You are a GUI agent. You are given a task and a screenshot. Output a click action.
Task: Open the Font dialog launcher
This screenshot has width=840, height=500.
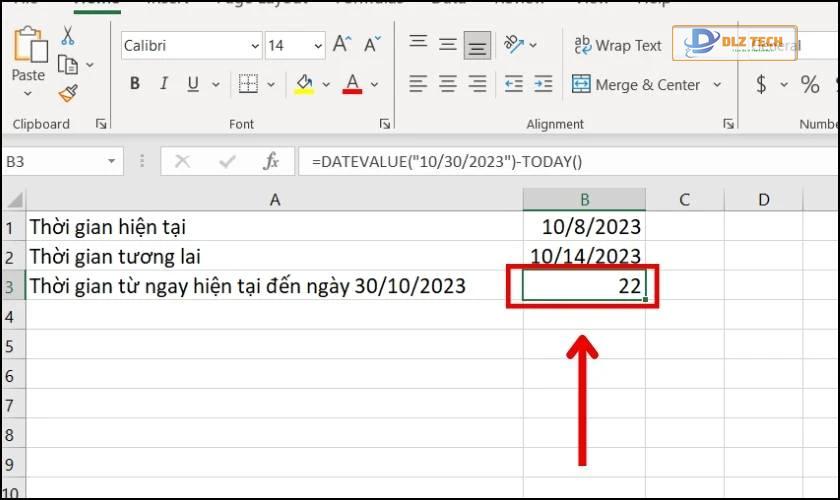[385, 124]
